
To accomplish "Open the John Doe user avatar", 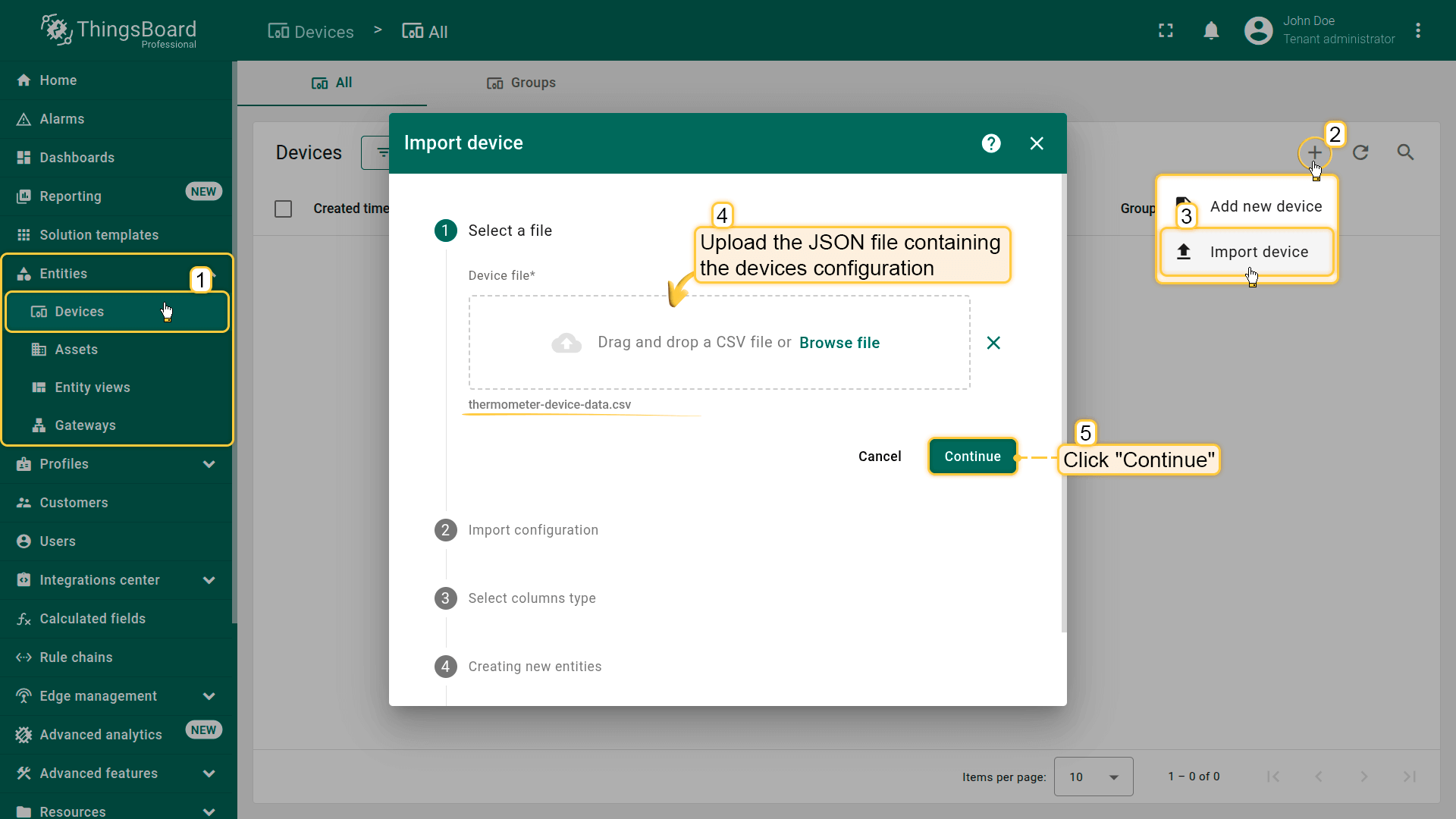I will [1258, 31].
